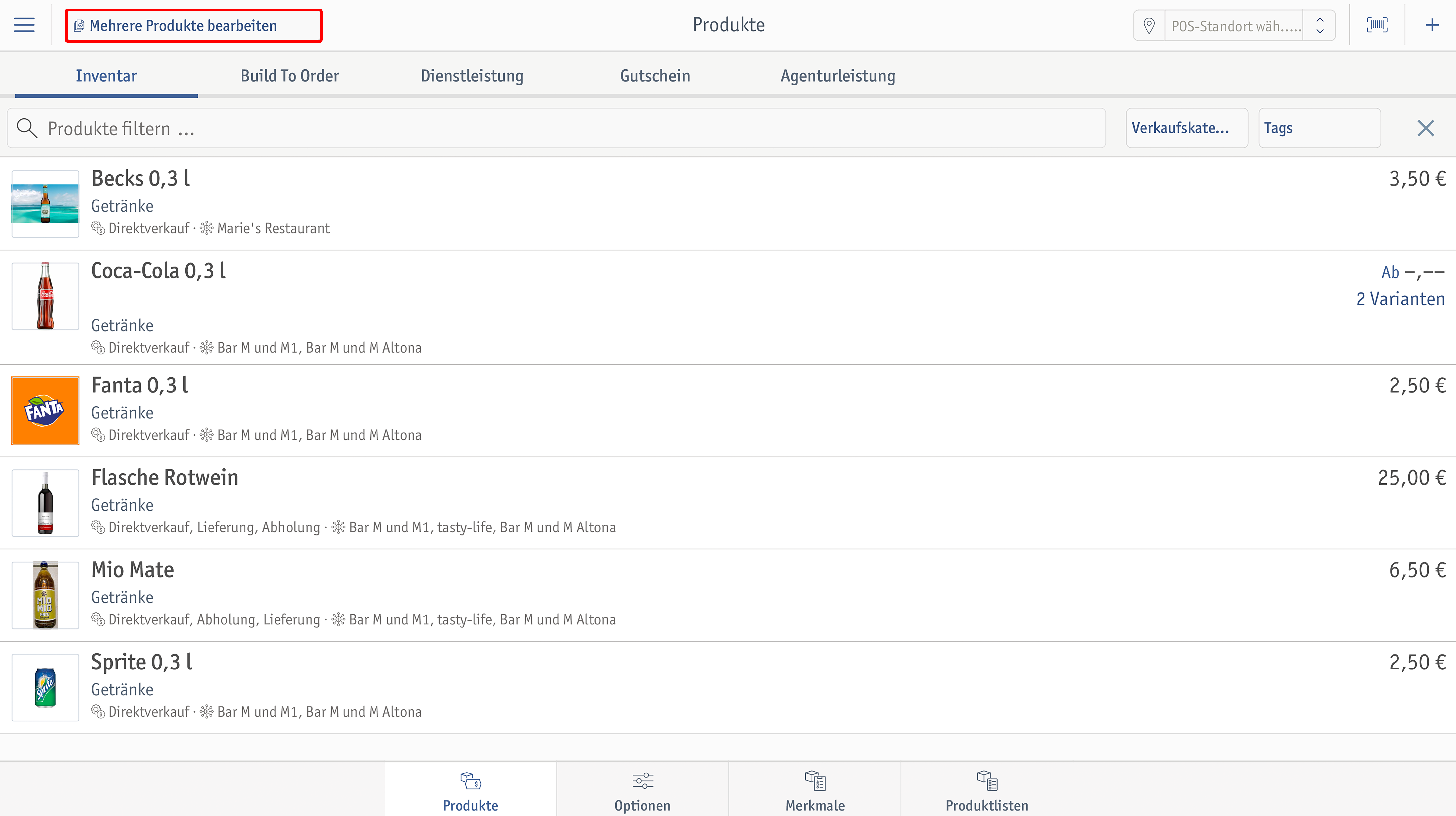Click location icon before Marie's Restaurant
The image size is (1456, 816).
click(x=207, y=228)
